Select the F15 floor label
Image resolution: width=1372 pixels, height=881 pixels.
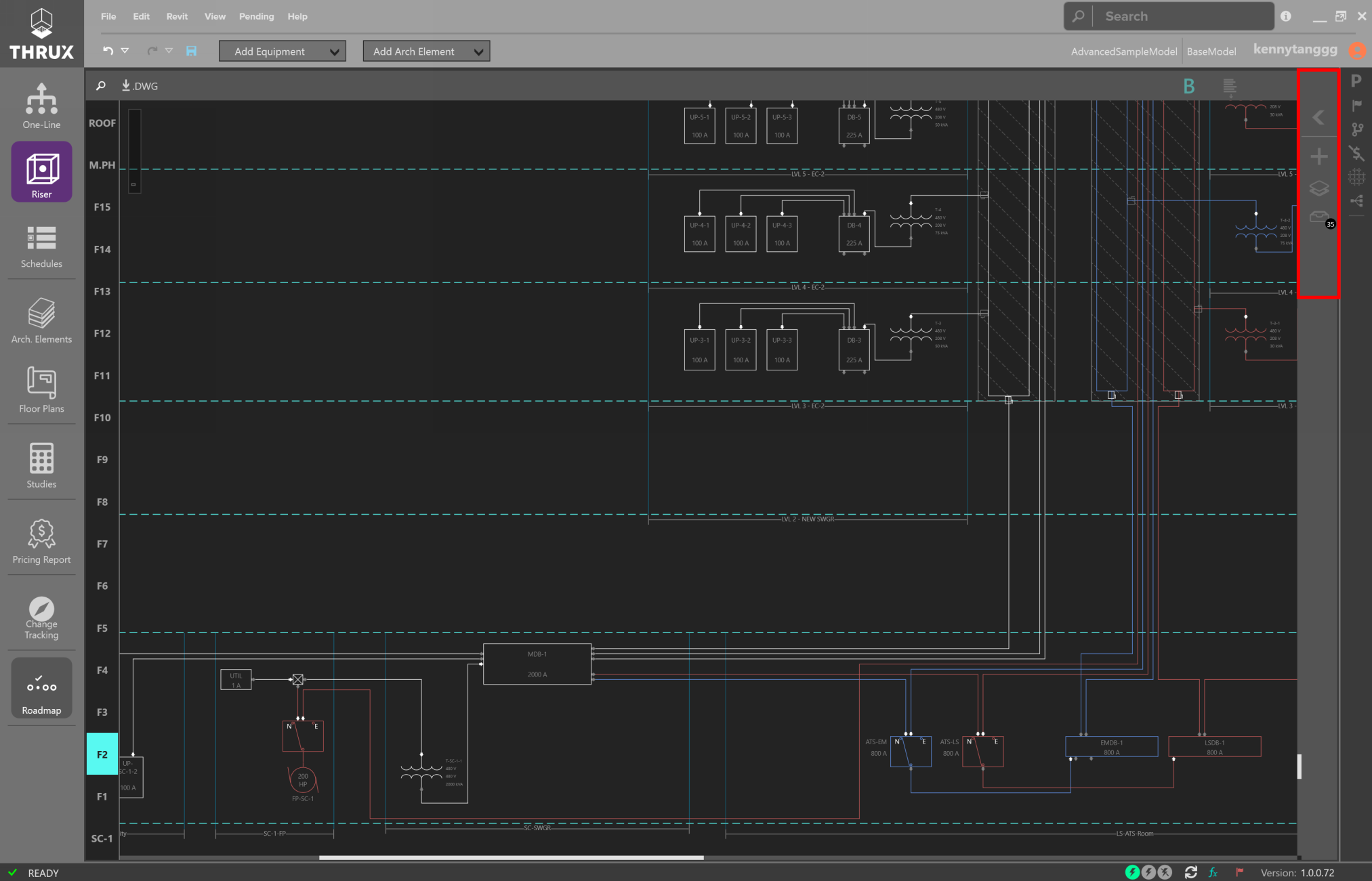click(102, 207)
